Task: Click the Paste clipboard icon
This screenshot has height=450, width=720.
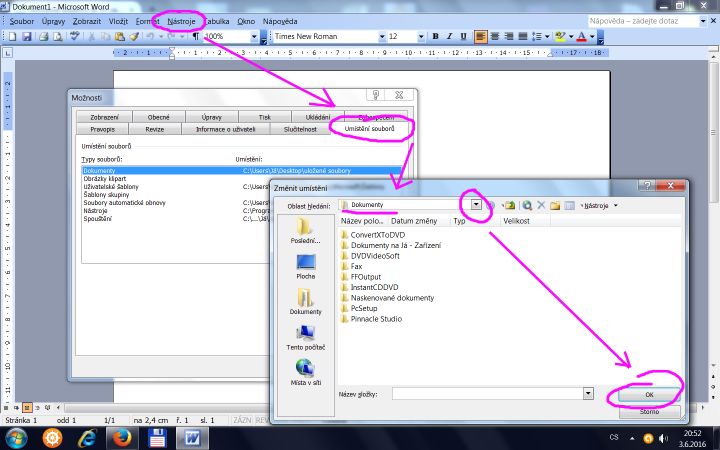Action: pyautogui.click(x=120, y=36)
